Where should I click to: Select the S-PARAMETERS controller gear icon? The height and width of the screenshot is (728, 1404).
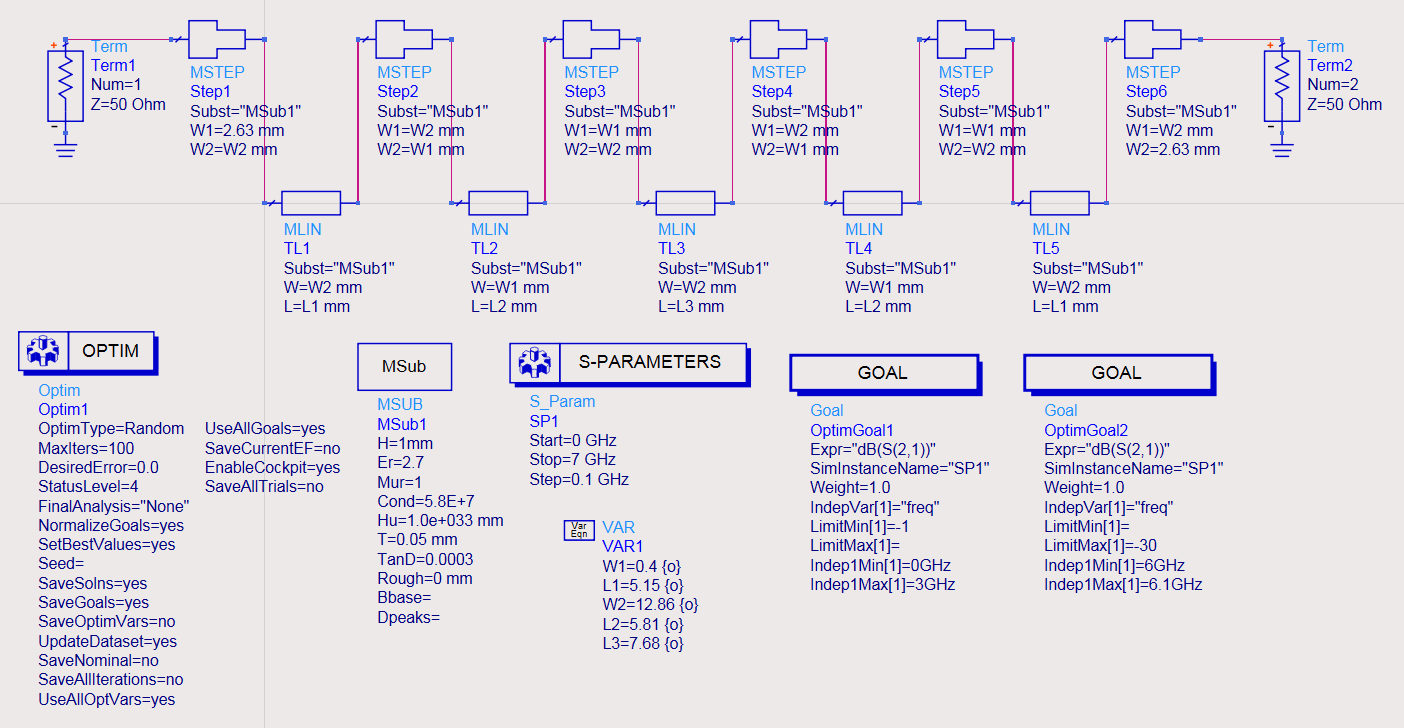click(x=534, y=362)
